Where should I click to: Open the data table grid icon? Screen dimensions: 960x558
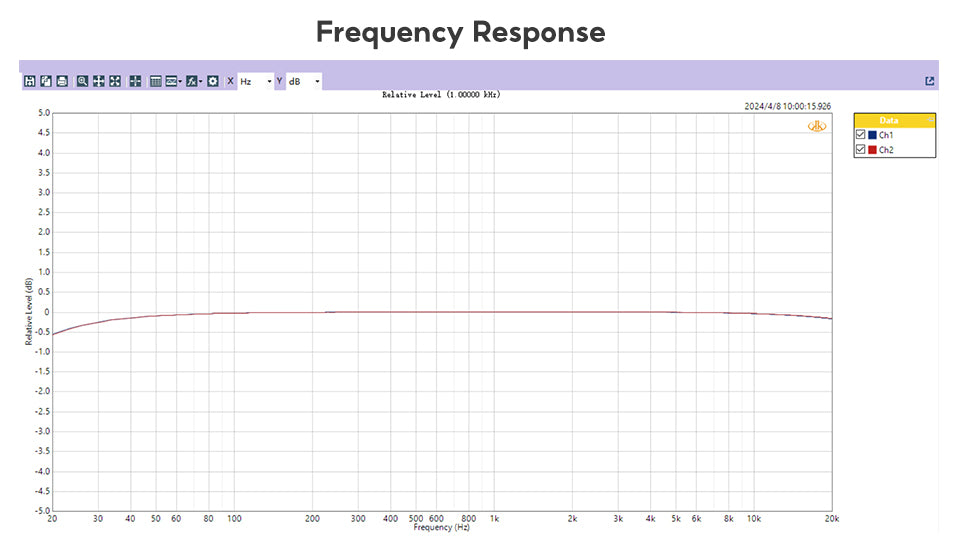(156, 81)
